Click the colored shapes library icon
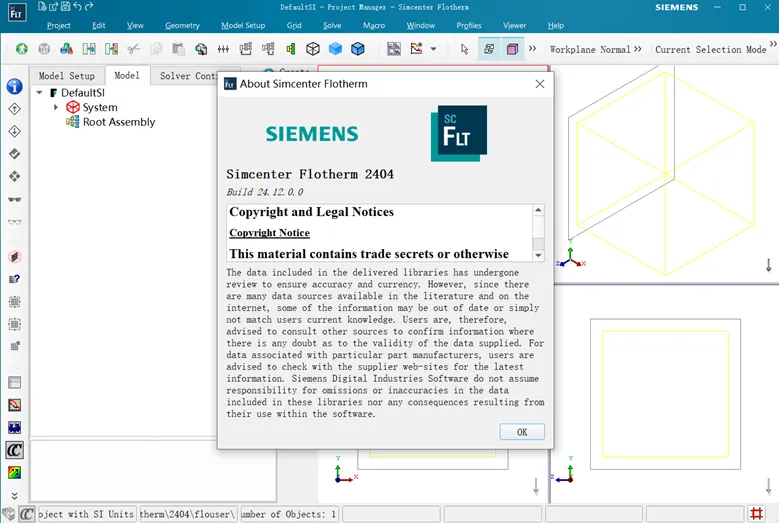Image resolution: width=779 pixels, height=523 pixels. click(66, 49)
